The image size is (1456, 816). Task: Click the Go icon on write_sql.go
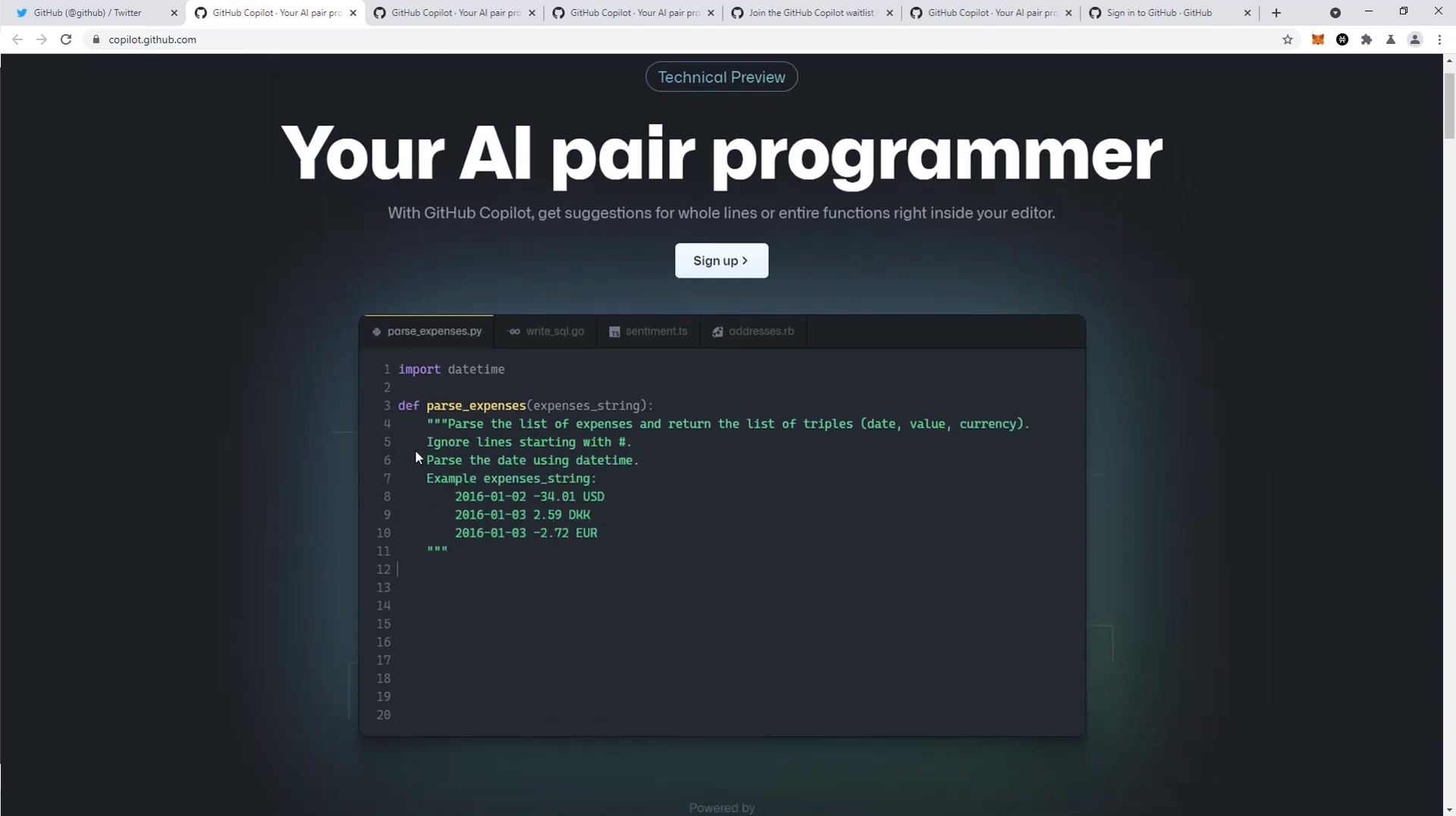[x=514, y=331]
